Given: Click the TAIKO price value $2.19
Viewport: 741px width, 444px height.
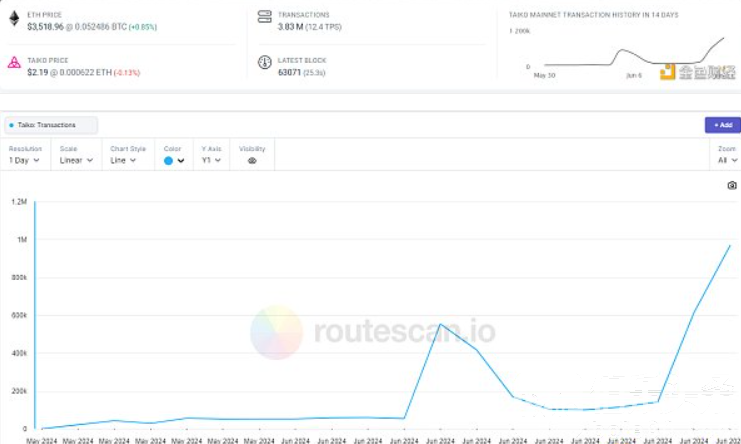Looking at the screenshot, I should (37, 72).
